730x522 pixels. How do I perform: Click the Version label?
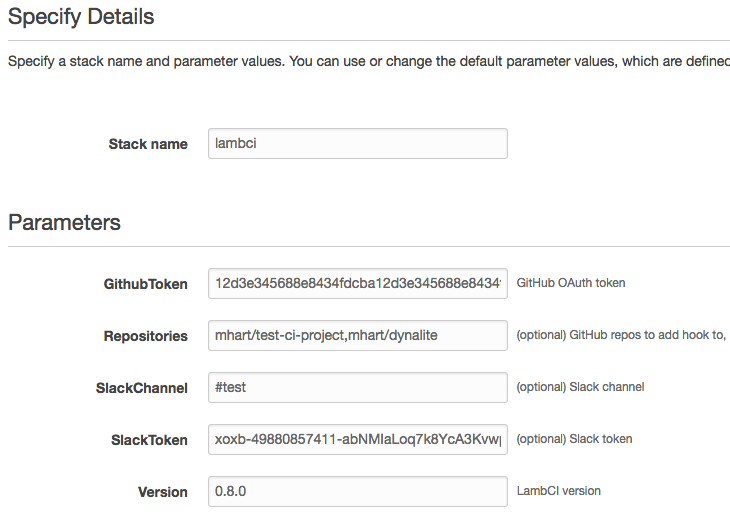(x=163, y=492)
